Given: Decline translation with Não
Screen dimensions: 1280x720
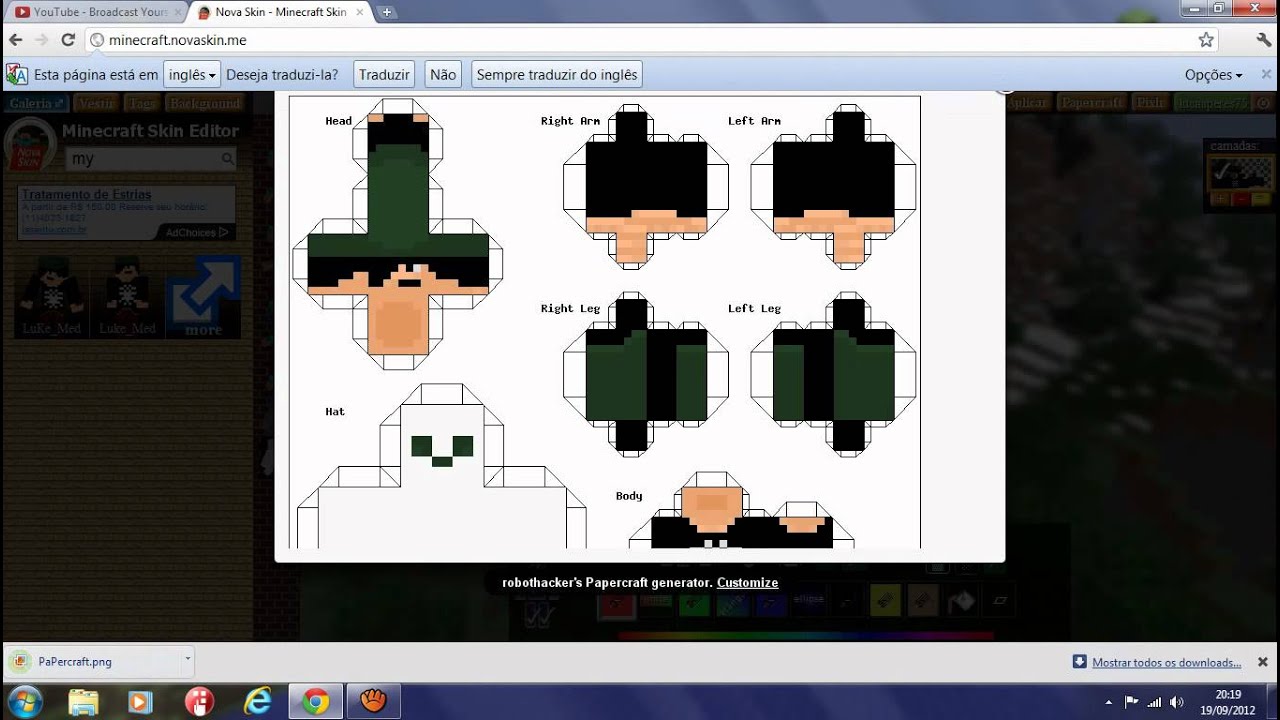Looking at the screenshot, I should 443,75.
